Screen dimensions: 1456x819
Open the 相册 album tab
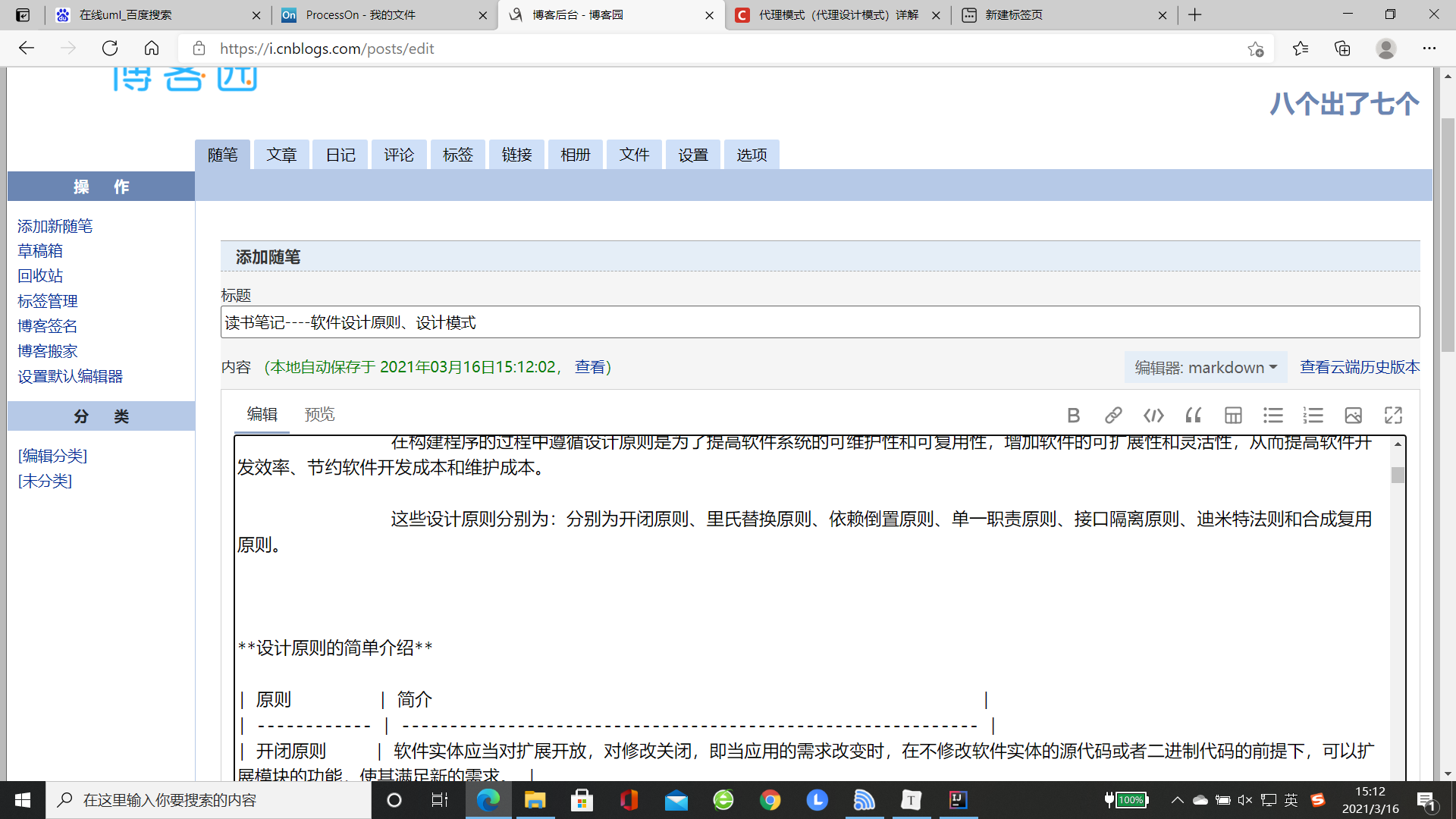575,155
